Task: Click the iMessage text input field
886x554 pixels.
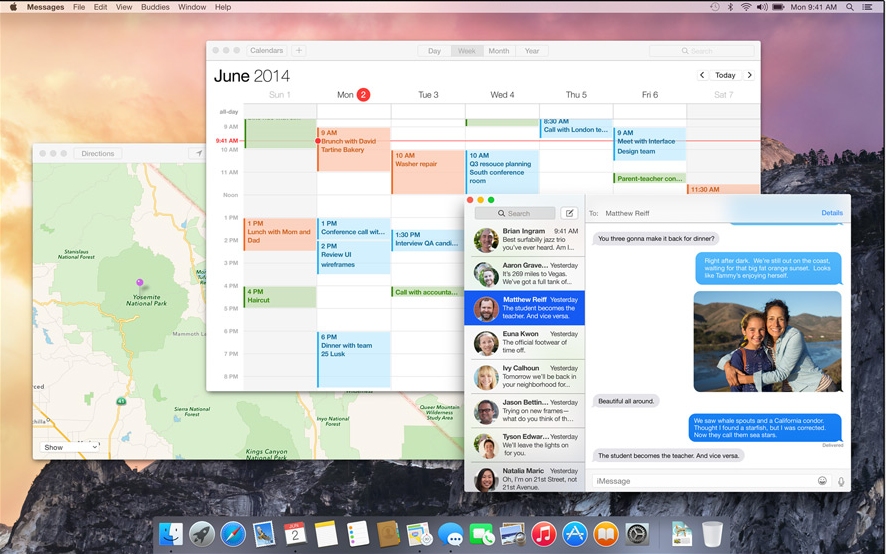Action: pos(702,481)
